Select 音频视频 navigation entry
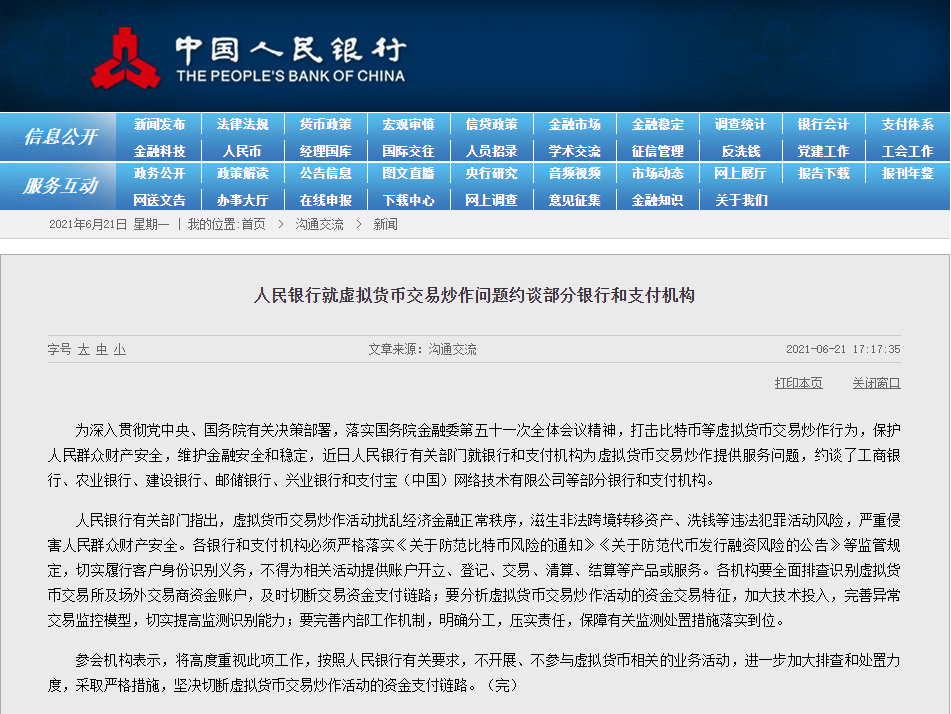This screenshot has height=714, width=951. coord(574,173)
